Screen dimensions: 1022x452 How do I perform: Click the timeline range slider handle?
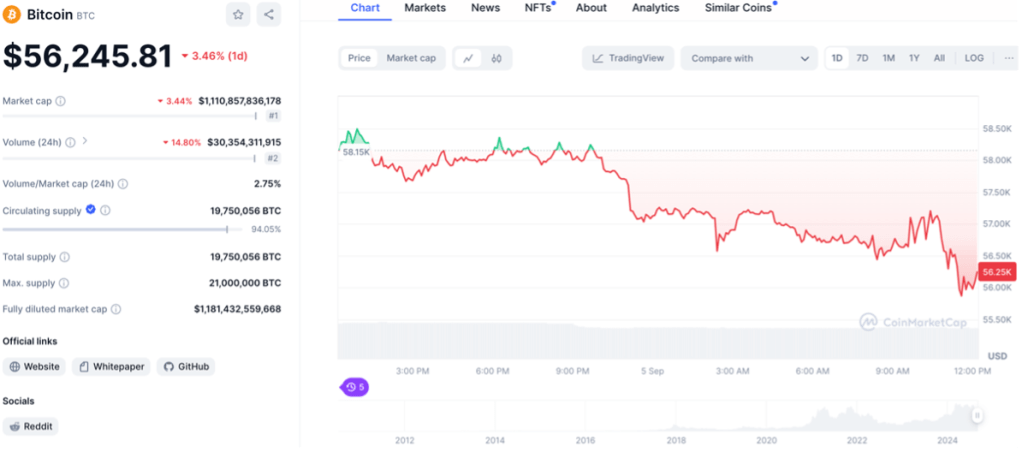point(977,416)
